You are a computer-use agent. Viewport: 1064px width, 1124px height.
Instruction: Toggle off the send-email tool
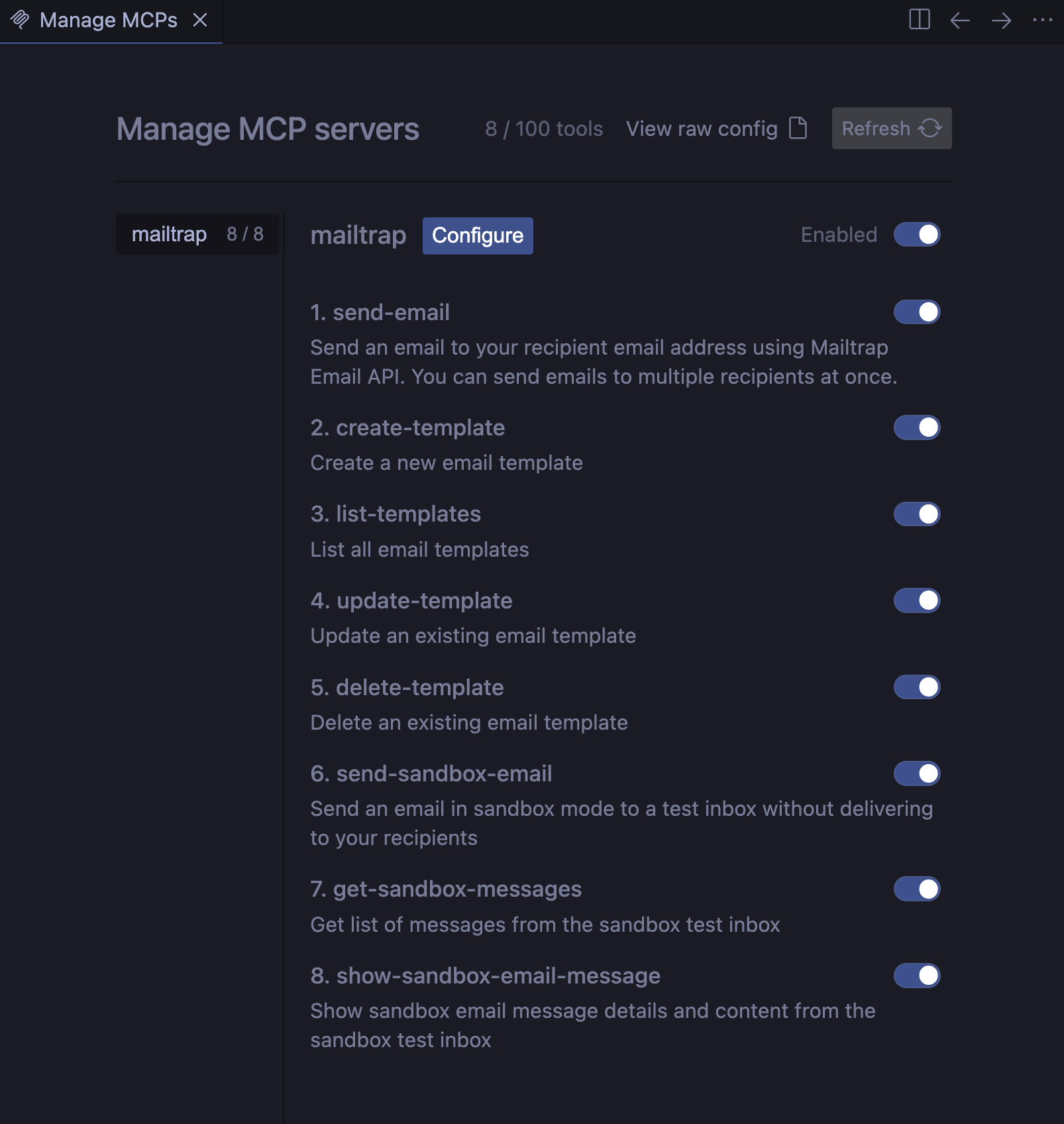(x=917, y=312)
